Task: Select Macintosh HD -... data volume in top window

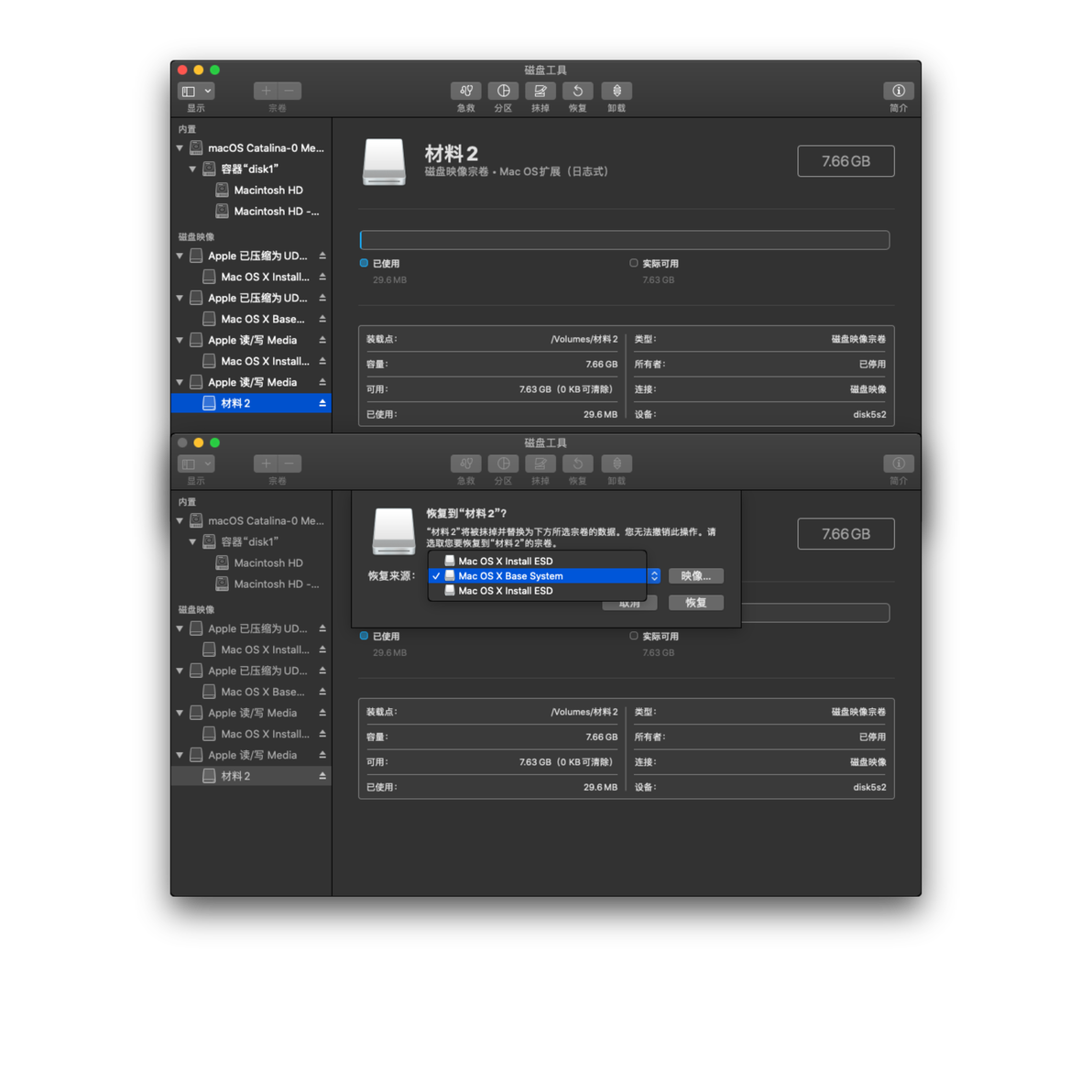Action: [251, 211]
